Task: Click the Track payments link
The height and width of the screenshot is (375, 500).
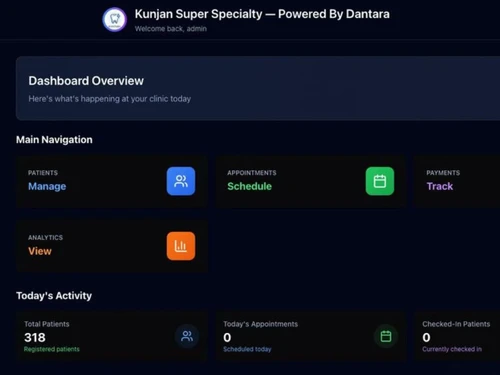Action: [x=440, y=186]
